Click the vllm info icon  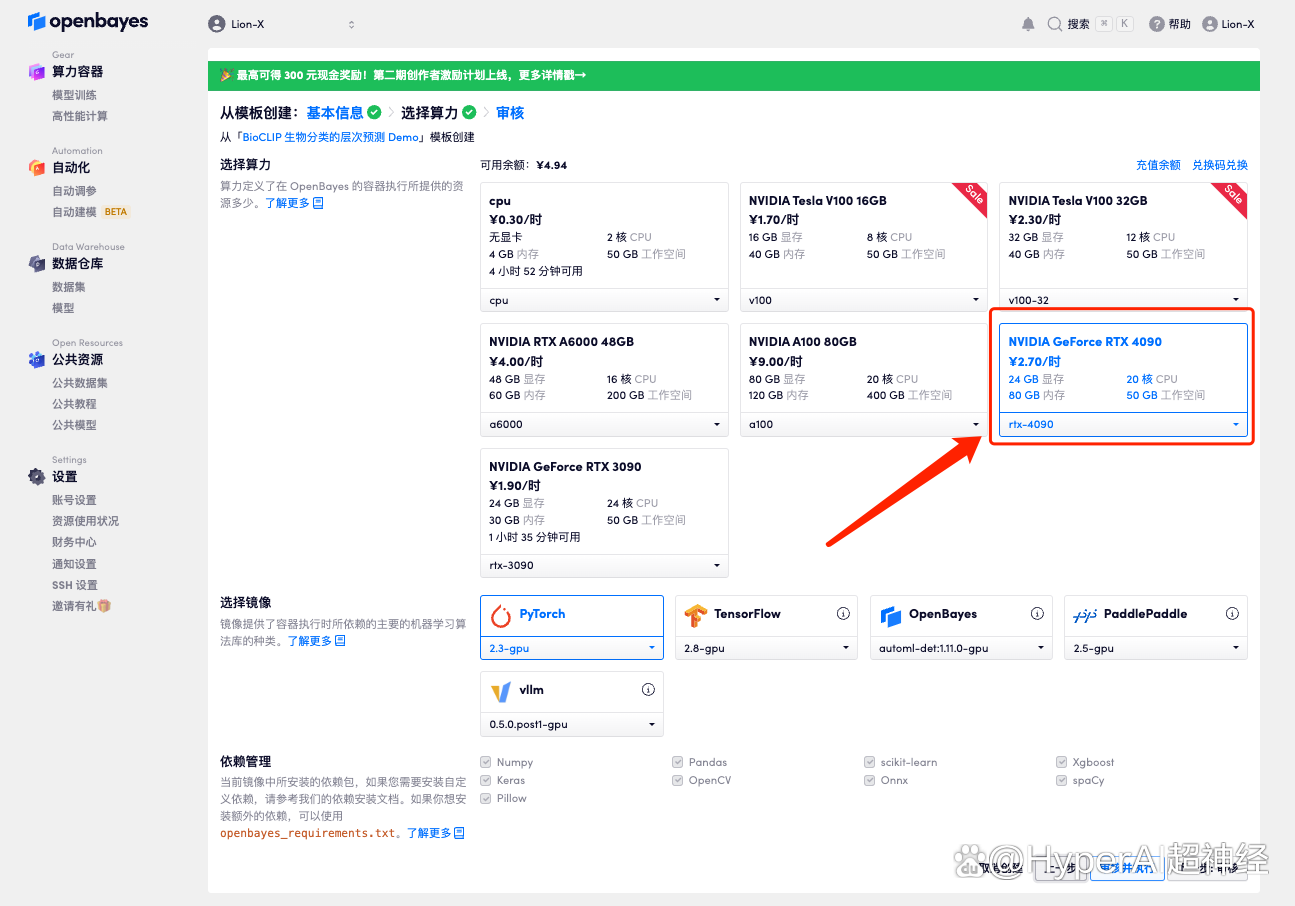[x=648, y=690]
